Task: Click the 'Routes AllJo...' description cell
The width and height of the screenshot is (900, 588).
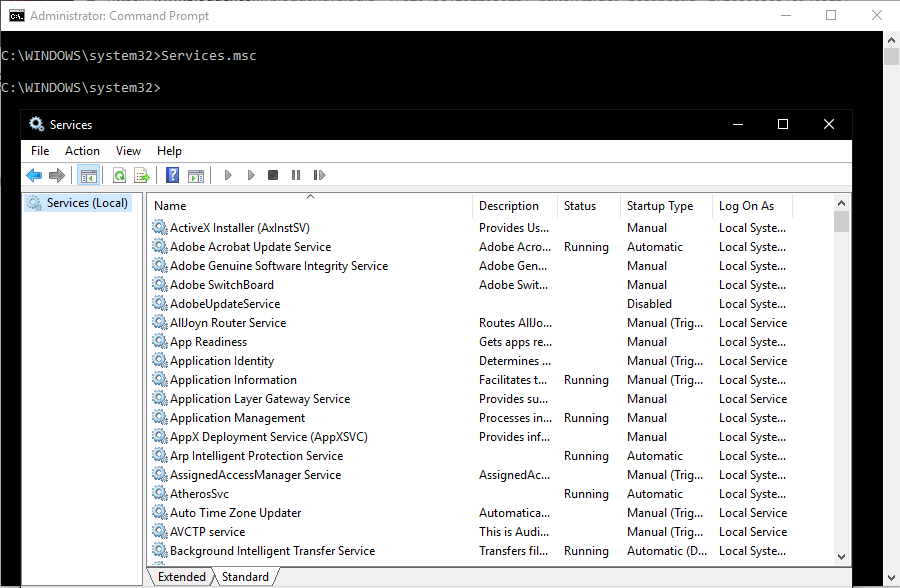Action: (x=515, y=322)
